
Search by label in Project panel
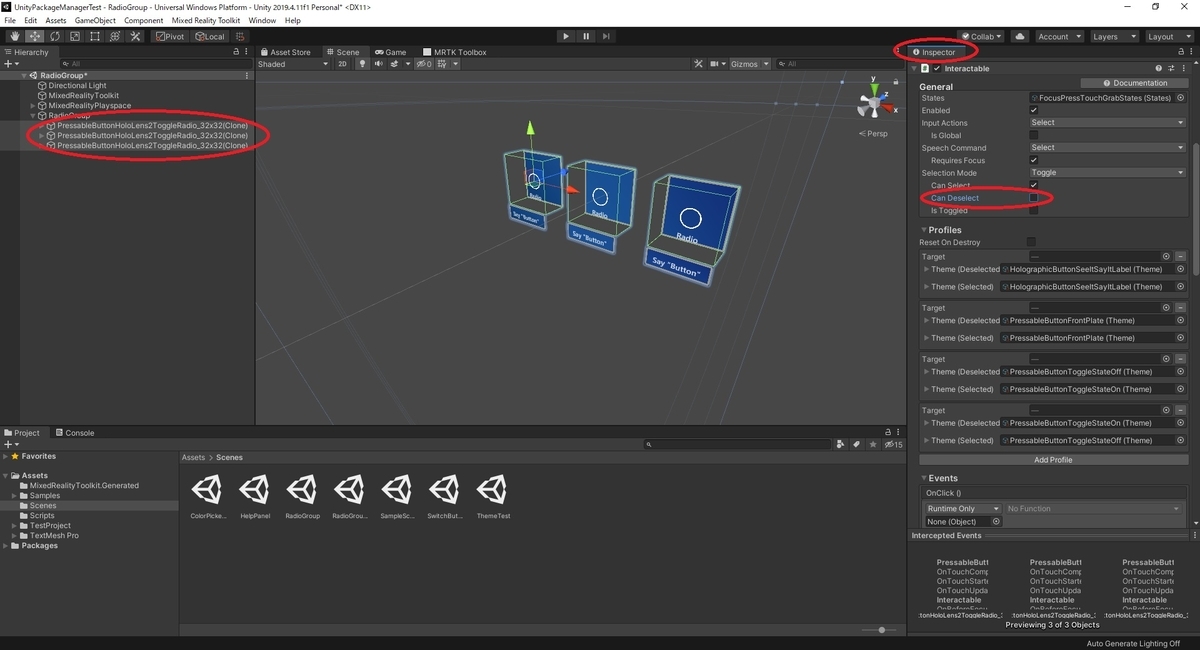pyautogui.click(x=855, y=445)
